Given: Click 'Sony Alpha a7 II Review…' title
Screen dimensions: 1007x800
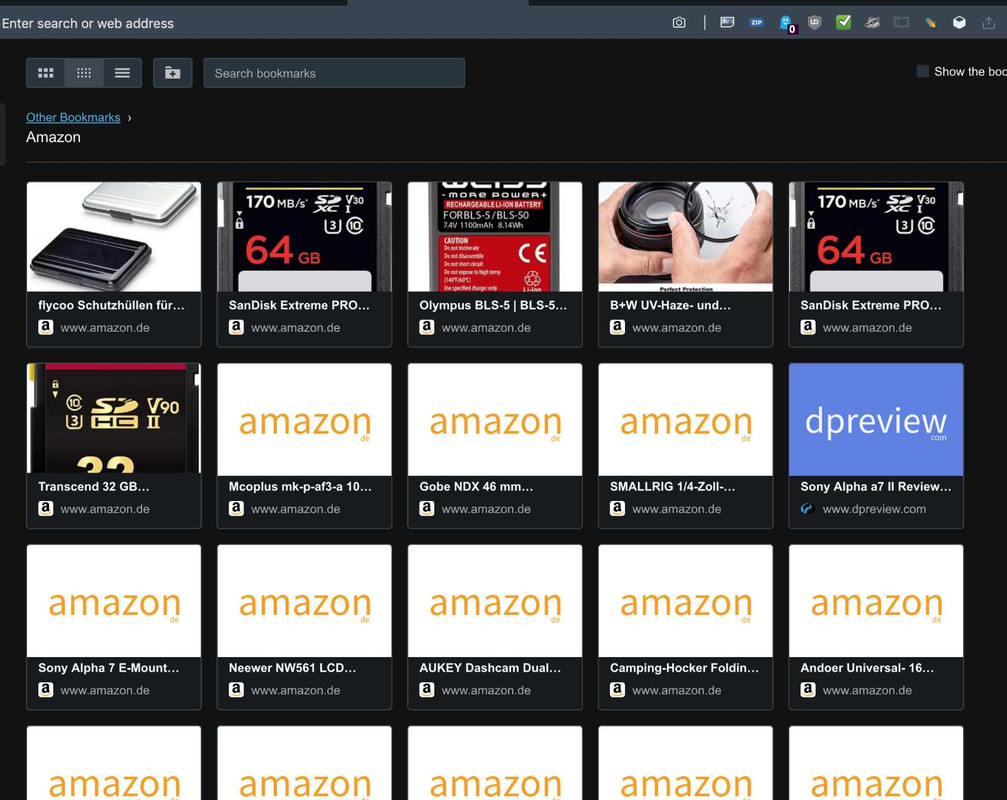Looking at the screenshot, I should (x=876, y=487).
